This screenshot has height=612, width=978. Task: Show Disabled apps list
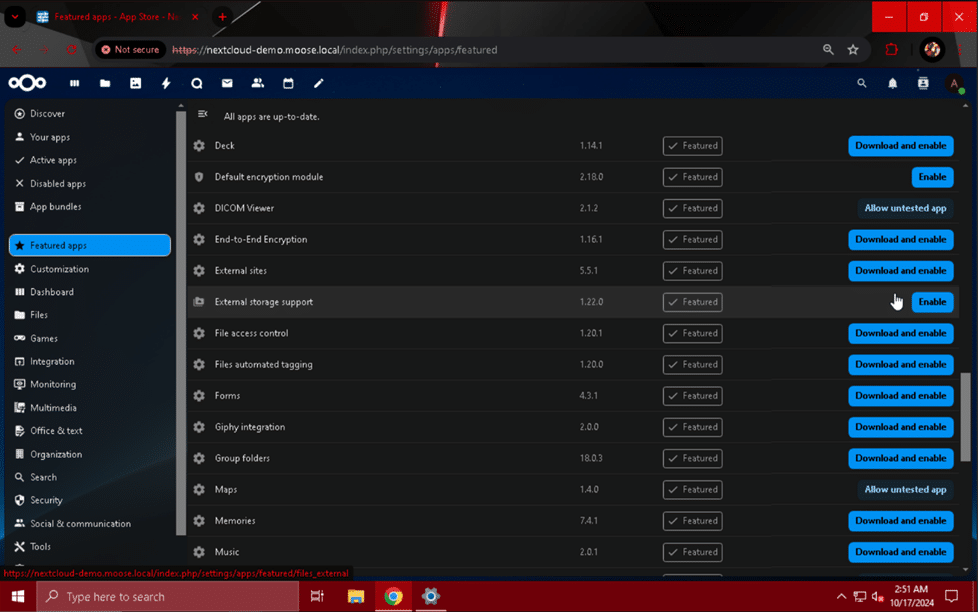tap(90, 183)
